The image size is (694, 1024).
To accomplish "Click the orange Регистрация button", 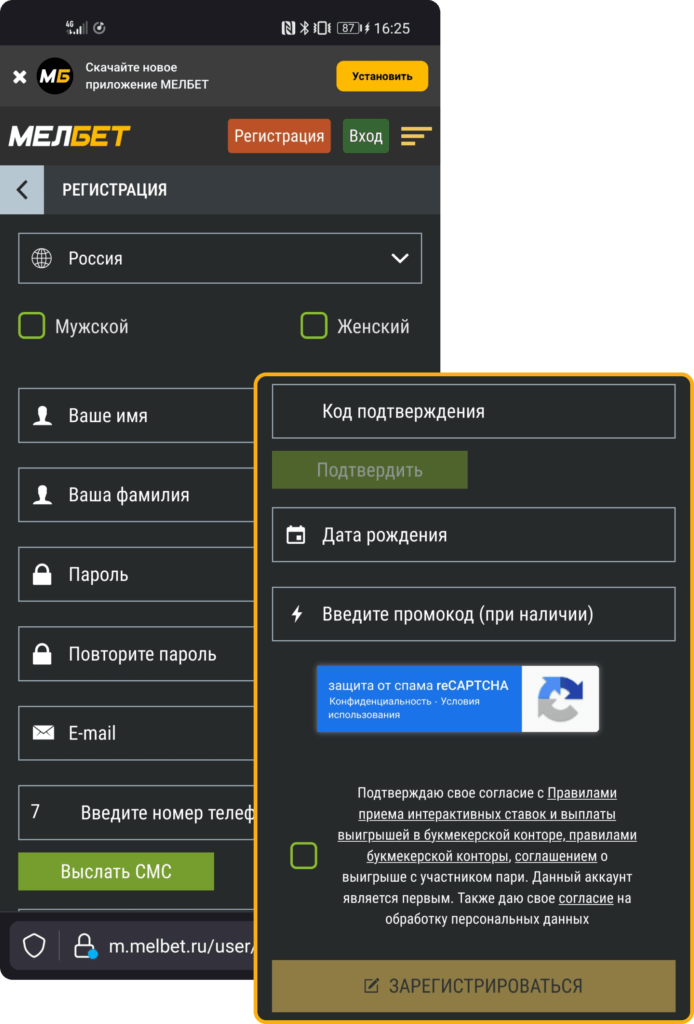I will [x=279, y=136].
